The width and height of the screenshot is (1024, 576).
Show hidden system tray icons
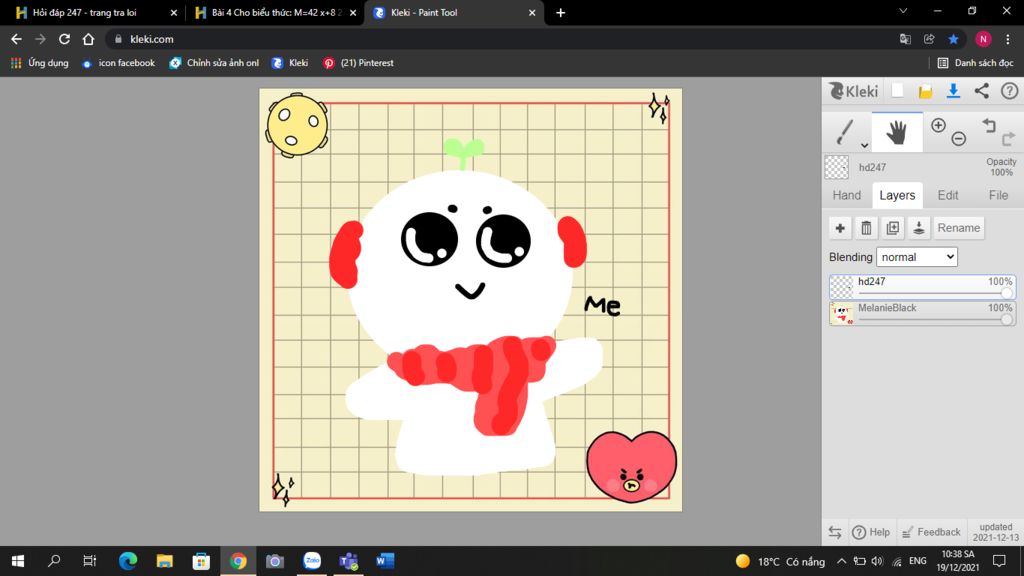[842, 561]
